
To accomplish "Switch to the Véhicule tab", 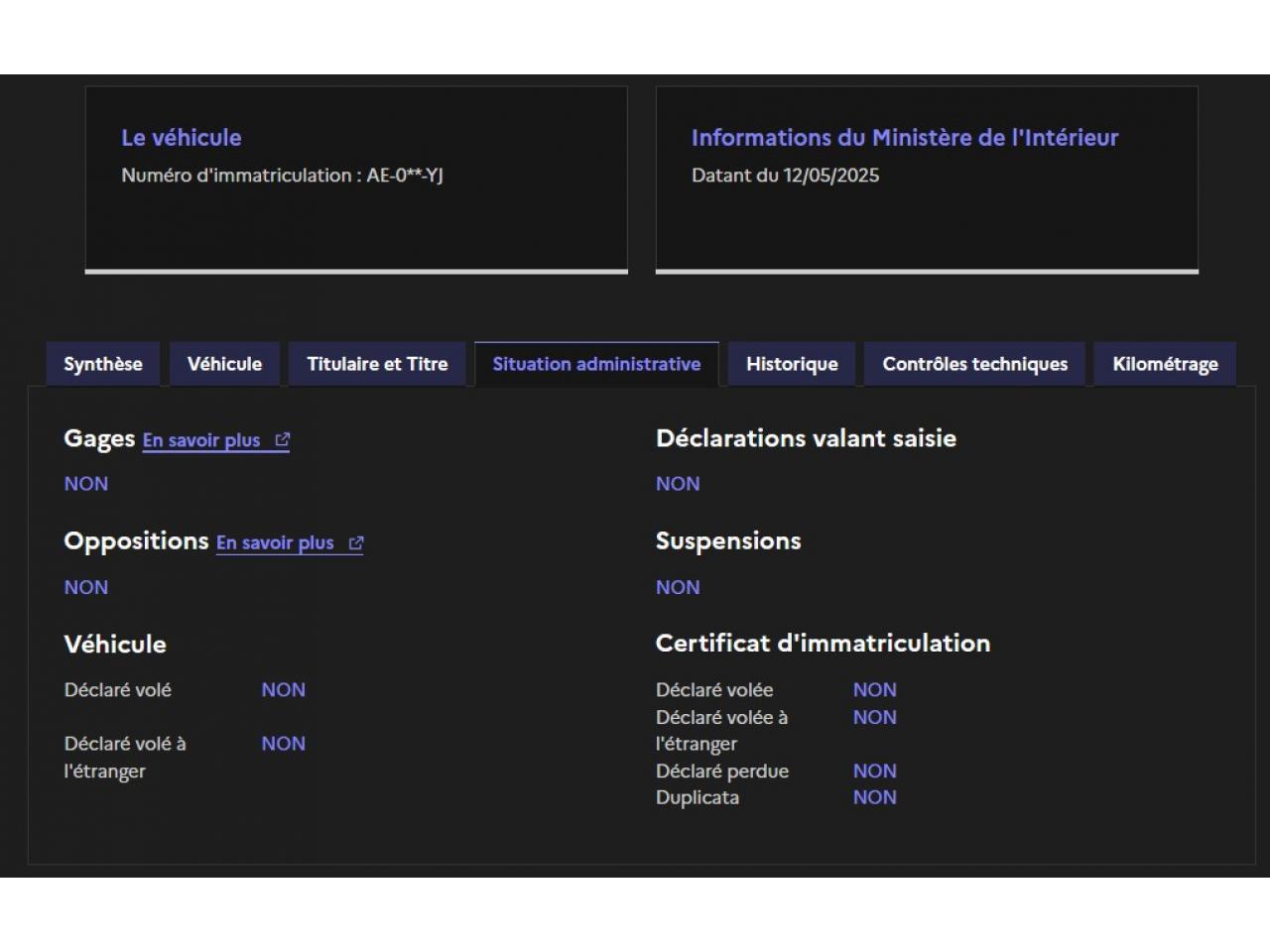I will [x=224, y=364].
